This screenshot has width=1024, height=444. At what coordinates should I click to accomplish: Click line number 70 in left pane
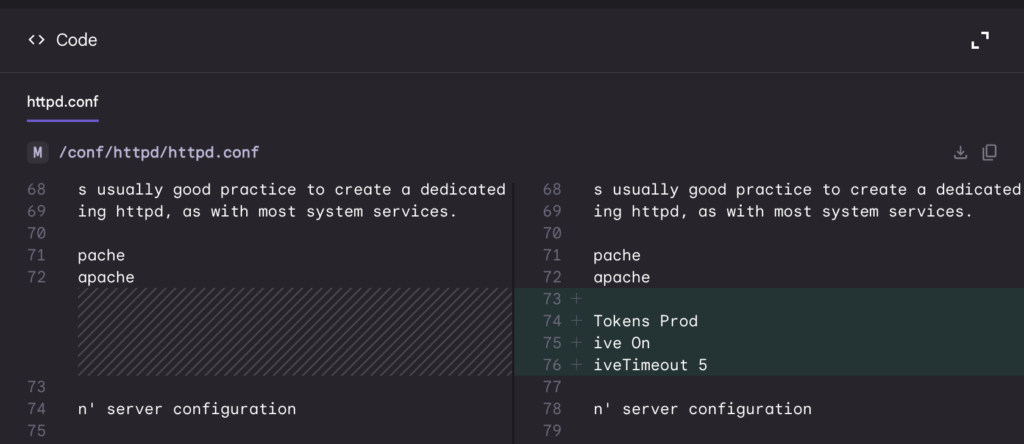37,233
